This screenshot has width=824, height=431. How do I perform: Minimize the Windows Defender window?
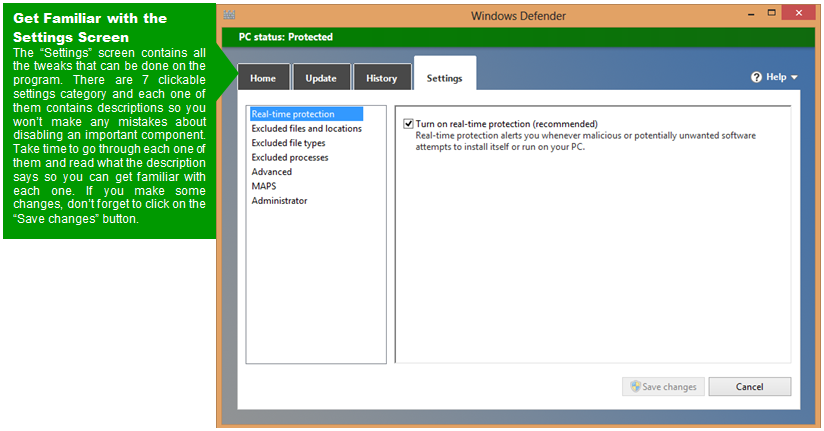pyautogui.click(x=751, y=13)
